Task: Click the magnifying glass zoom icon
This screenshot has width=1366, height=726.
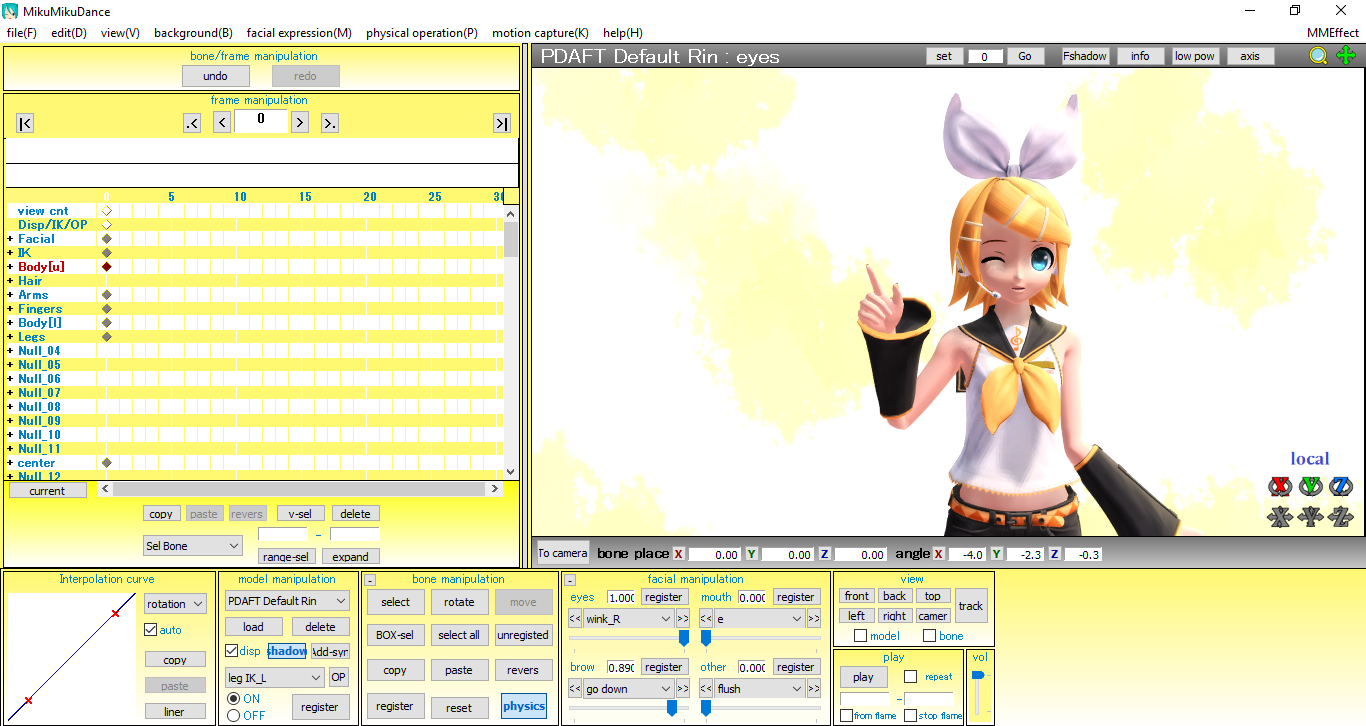Action: 1318,56
